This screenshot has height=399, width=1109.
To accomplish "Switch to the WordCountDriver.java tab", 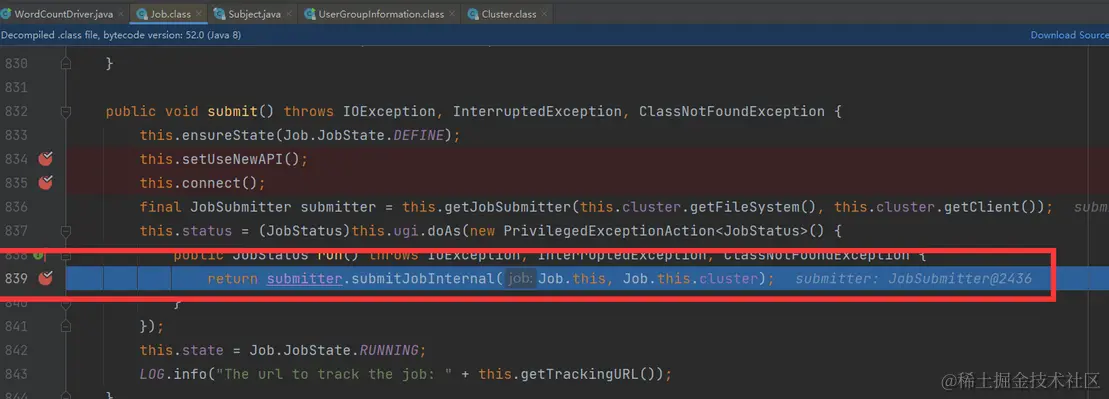I will (x=63, y=13).
